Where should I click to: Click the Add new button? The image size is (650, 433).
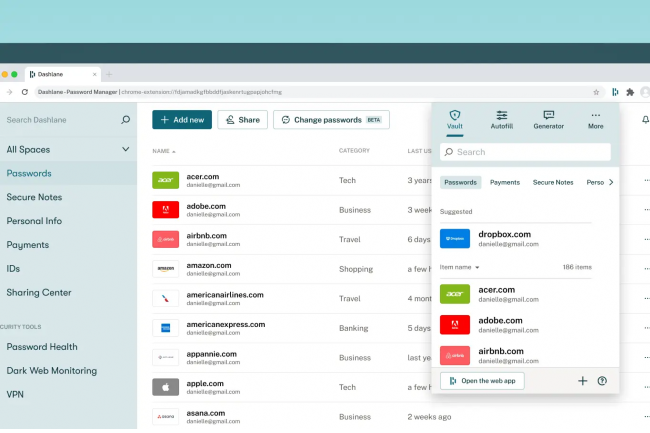182,120
